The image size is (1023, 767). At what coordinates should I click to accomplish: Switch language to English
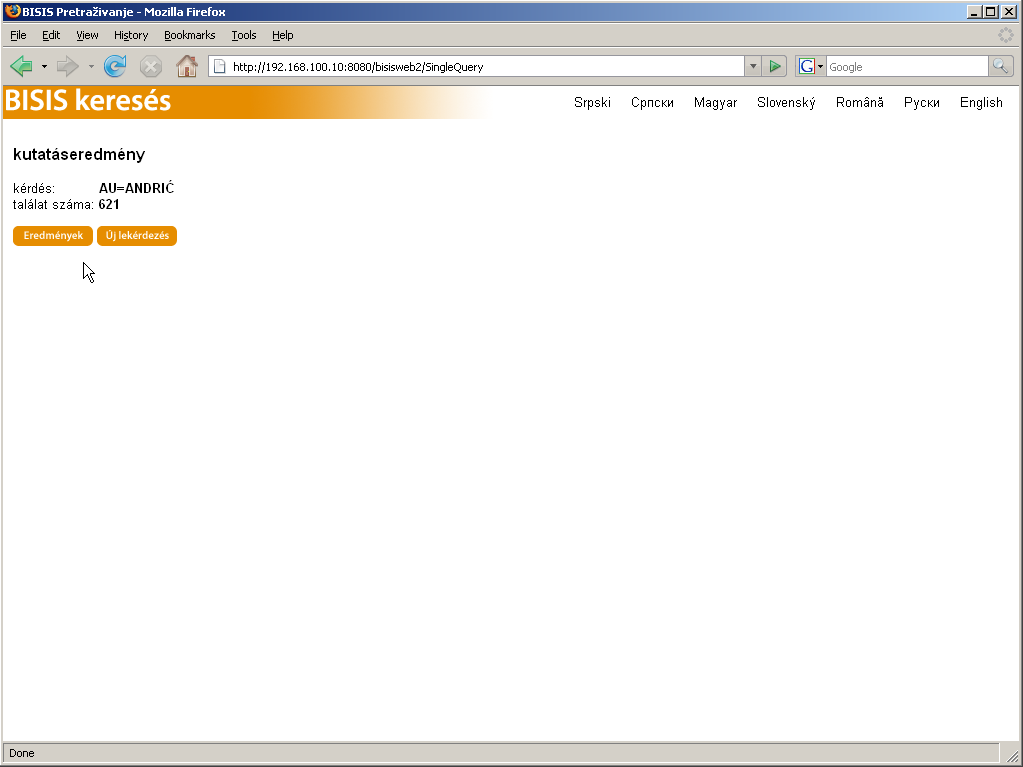pos(981,102)
